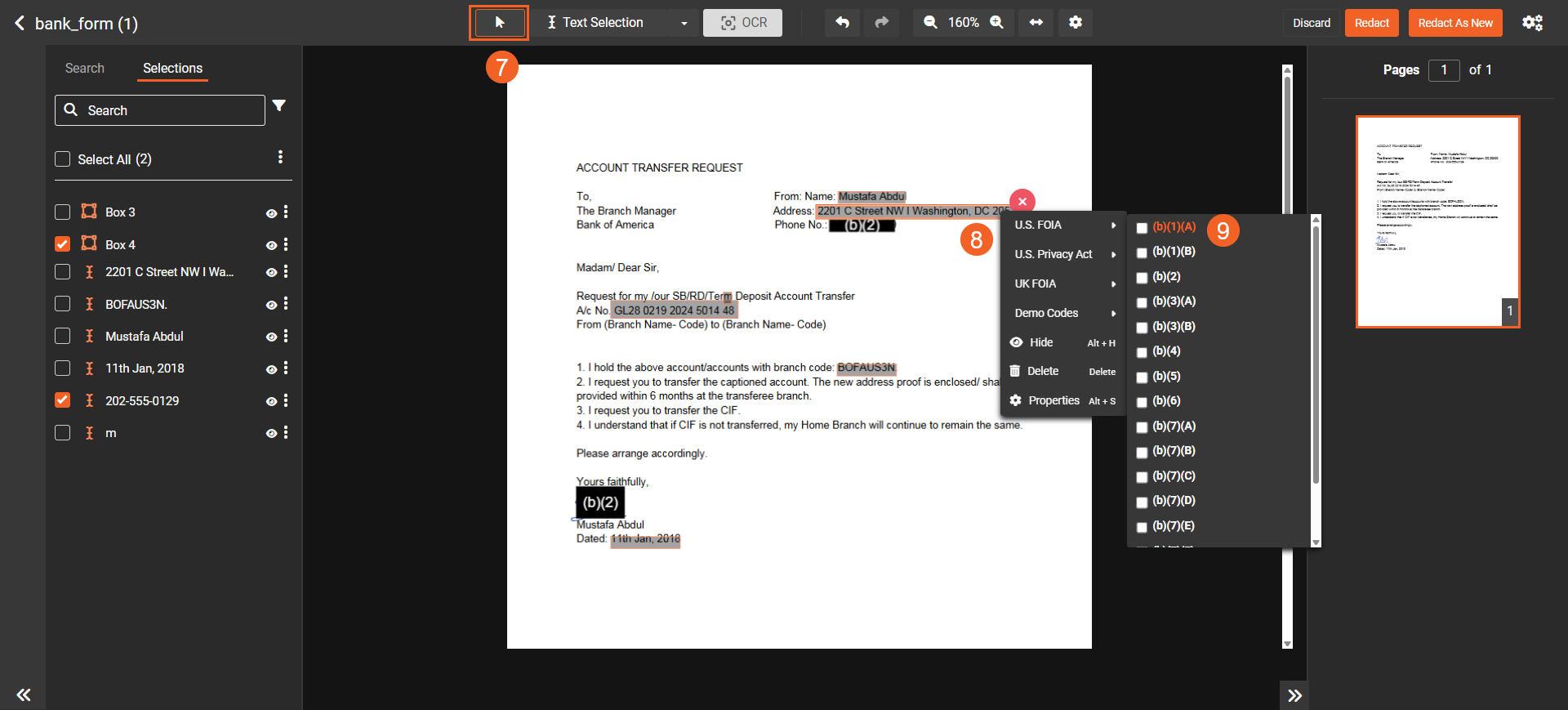Click the red close X on the selection
The image size is (1568, 710).
[x=1022, y=201]
